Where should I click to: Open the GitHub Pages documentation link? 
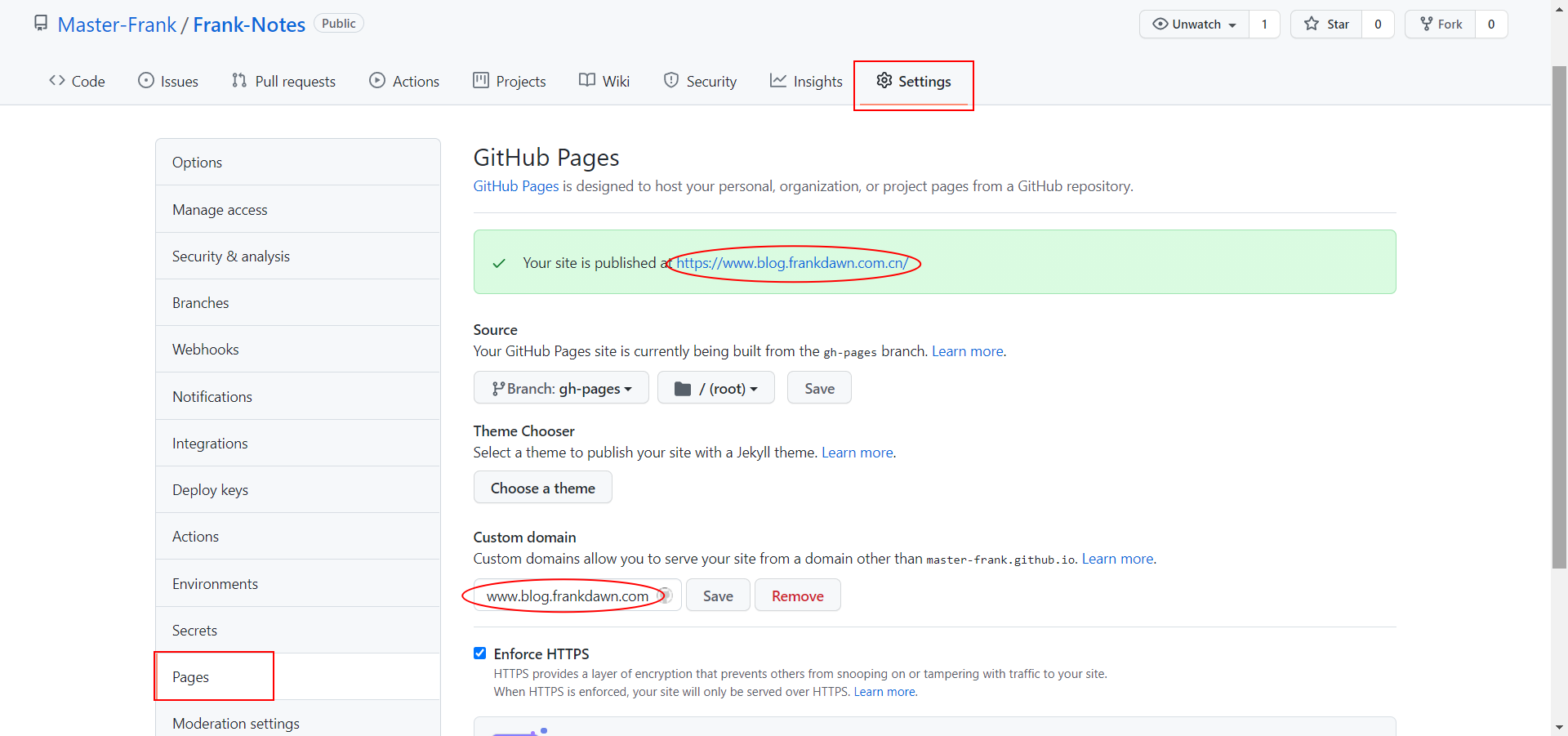point(516,186)
